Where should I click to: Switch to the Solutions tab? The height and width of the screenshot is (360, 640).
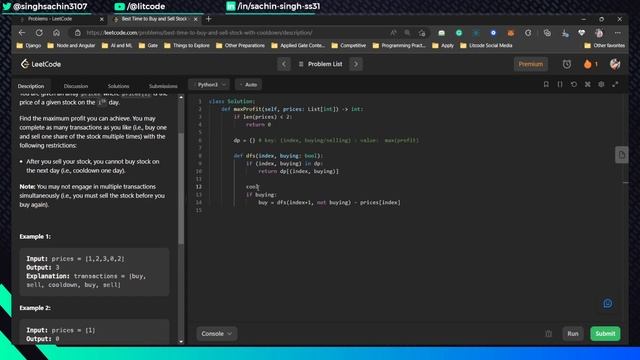[118, 86]
